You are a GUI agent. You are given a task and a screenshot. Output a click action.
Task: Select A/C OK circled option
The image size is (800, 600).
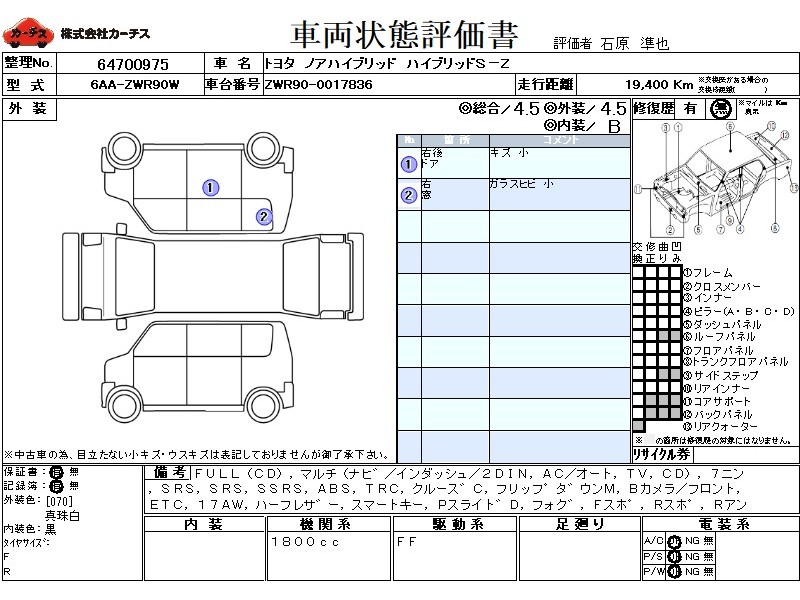coord(674,541)
